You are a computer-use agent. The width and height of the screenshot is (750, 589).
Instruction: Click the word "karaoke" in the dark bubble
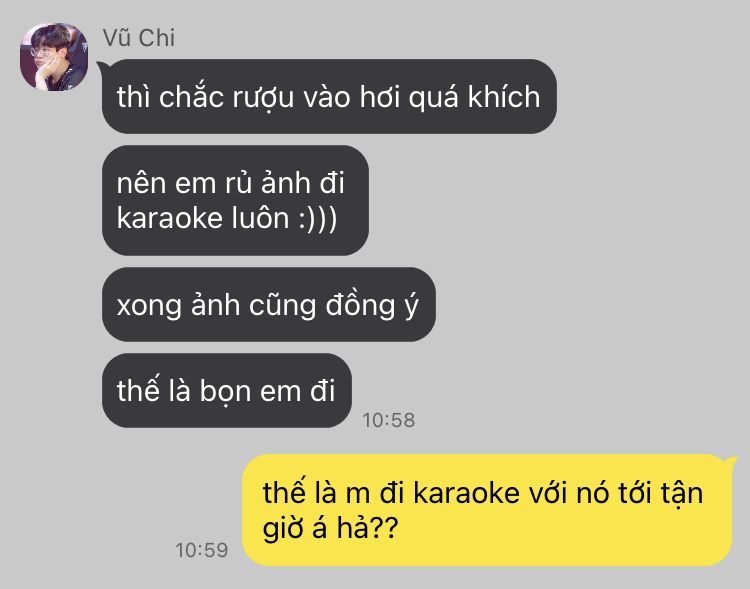click(x=170, y=218)
